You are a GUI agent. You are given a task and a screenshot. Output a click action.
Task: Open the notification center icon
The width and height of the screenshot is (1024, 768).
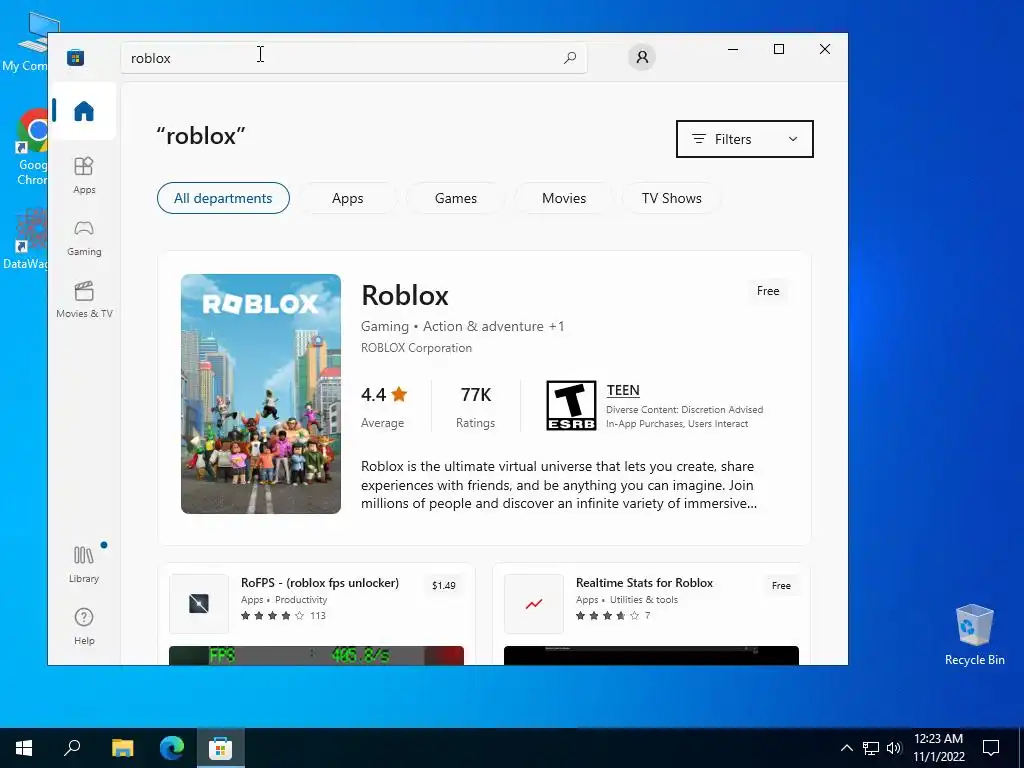click(991, 748)
